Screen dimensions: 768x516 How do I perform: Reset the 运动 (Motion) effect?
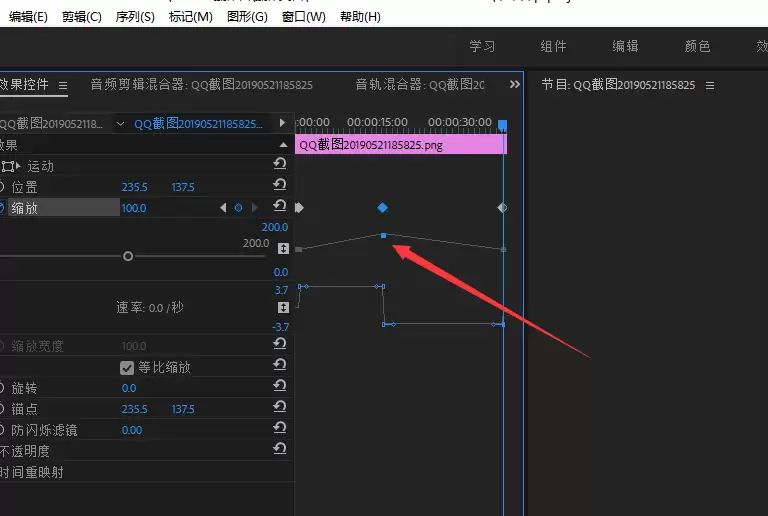coord(280,164)
